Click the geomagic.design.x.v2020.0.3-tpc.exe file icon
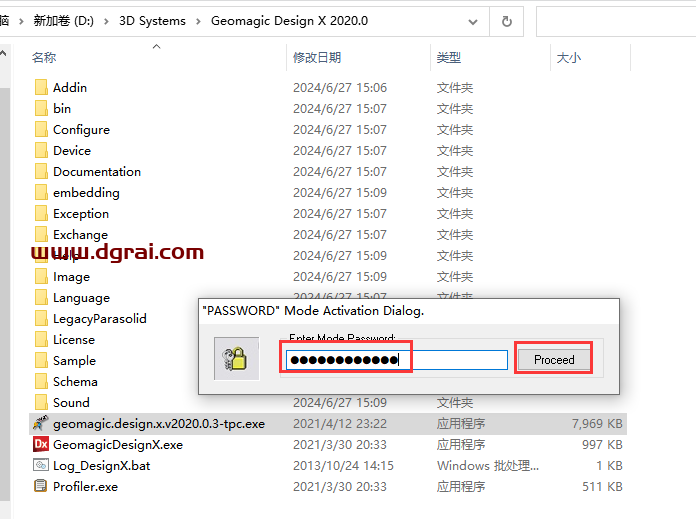 click(40, 424)
